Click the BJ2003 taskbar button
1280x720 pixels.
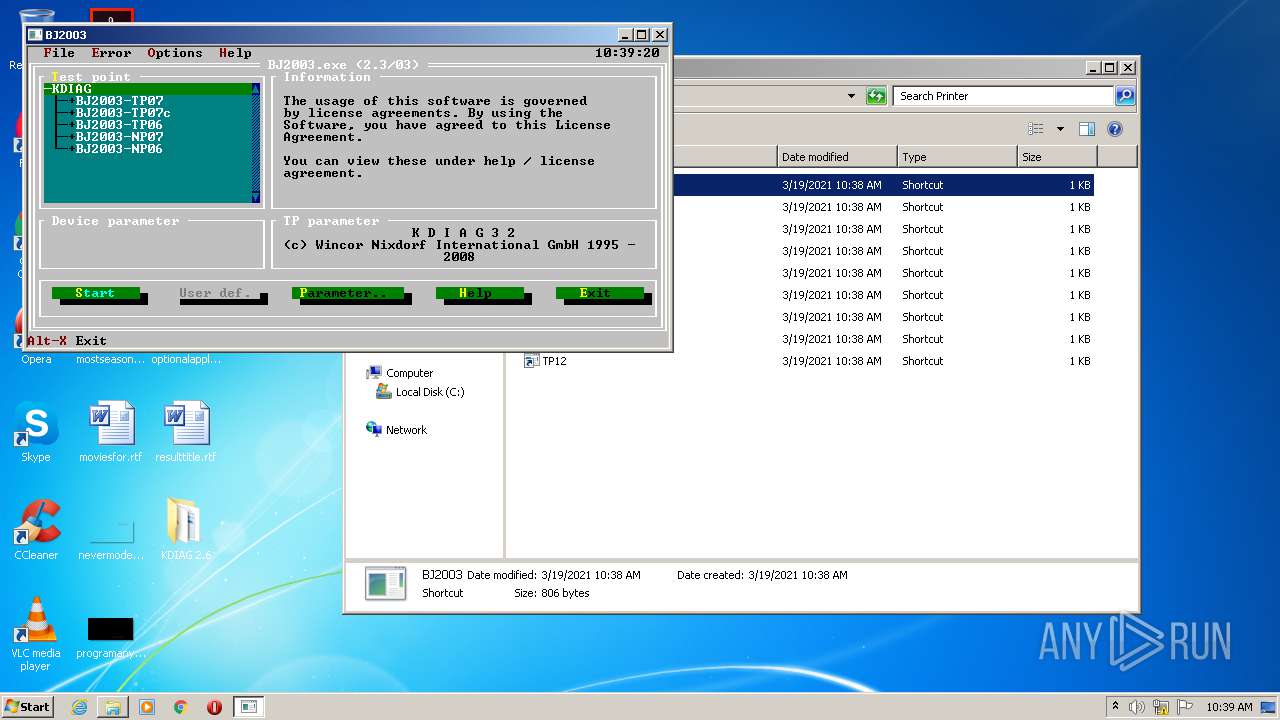tap(249, 707)
